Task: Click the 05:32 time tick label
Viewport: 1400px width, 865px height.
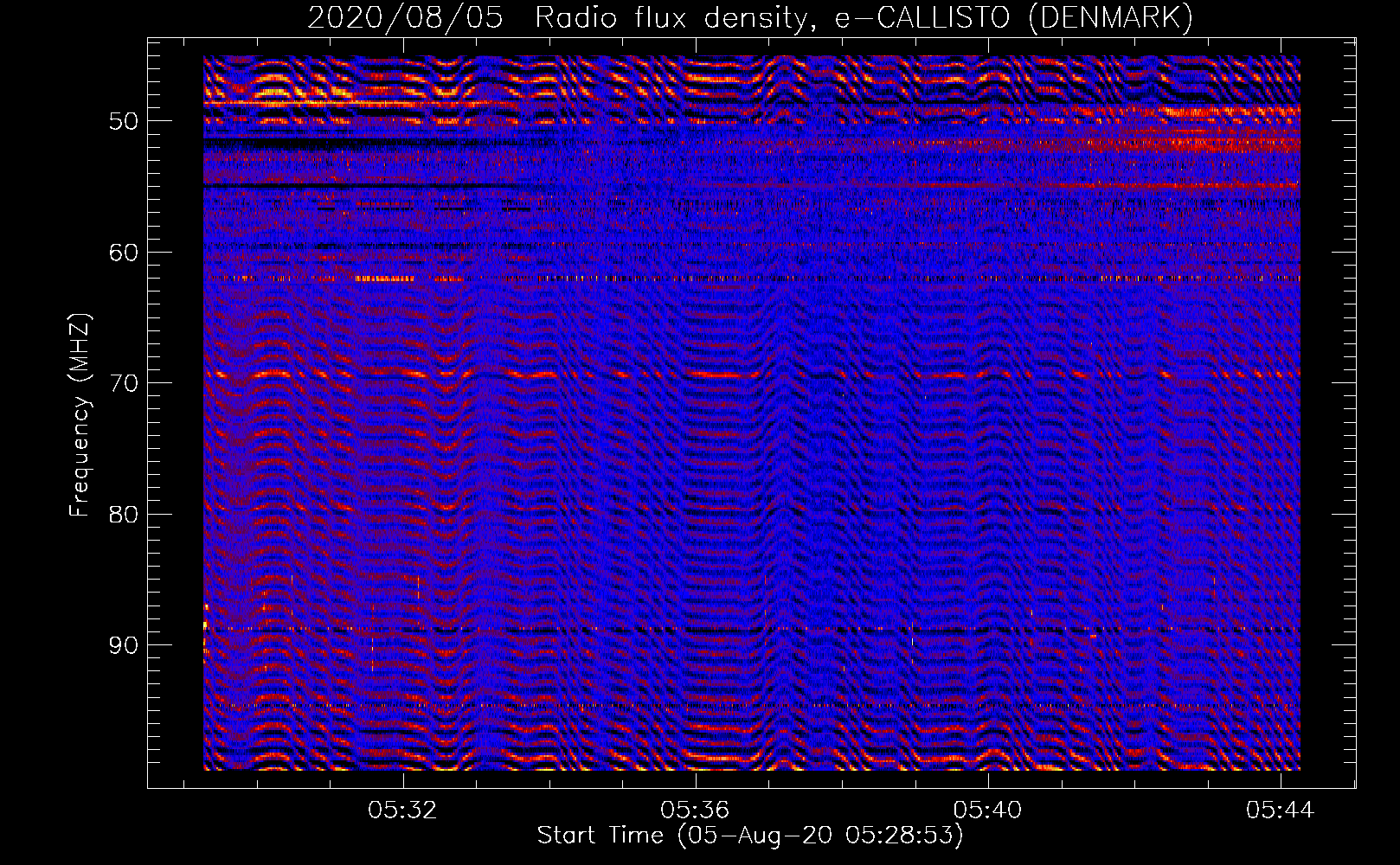Action: (402, 811)
